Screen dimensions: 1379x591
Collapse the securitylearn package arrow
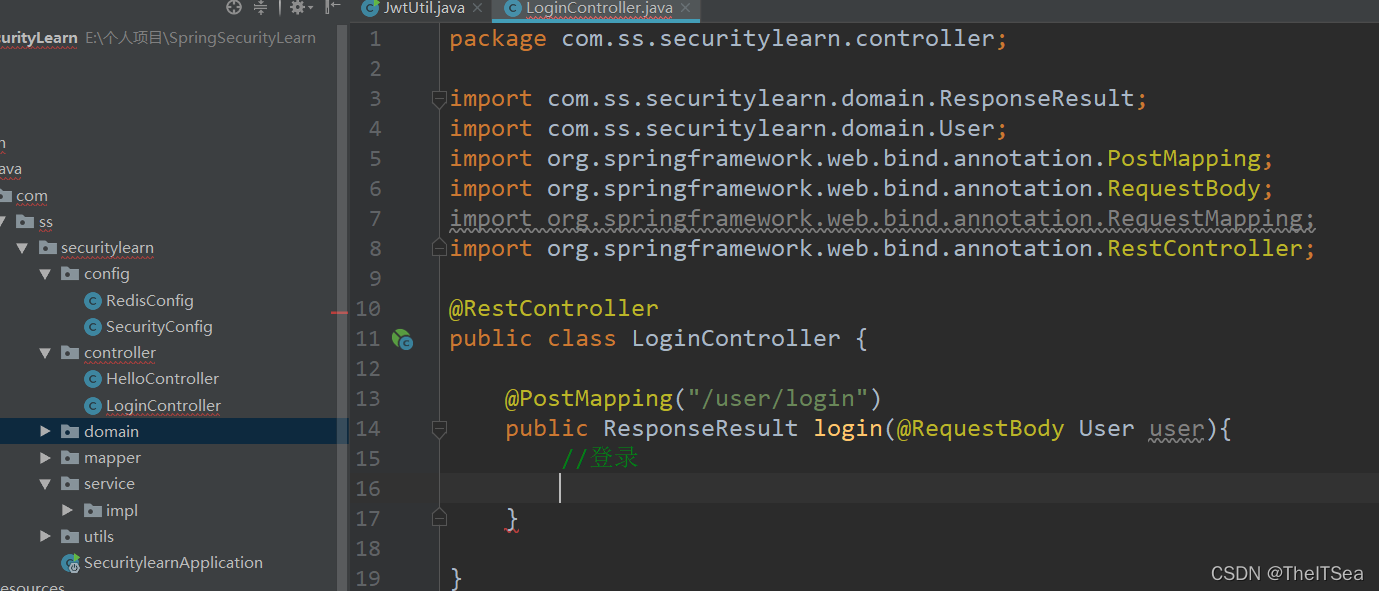(22, 247)
